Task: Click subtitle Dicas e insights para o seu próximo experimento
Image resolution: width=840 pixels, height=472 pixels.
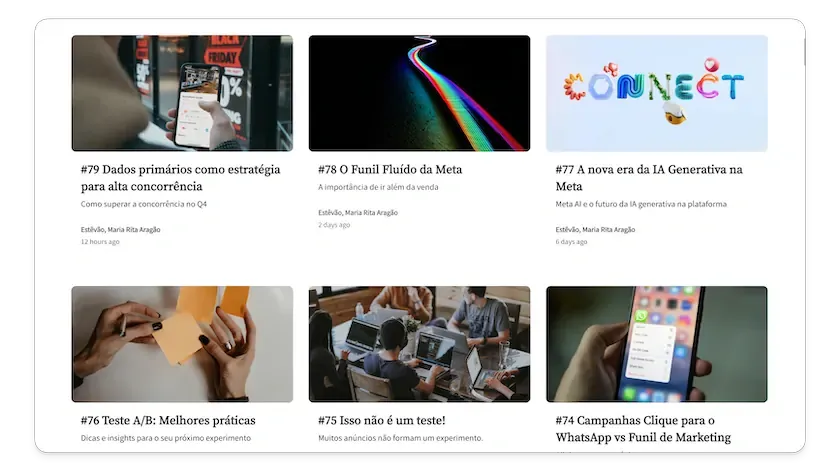Action: [x=166, y=438]
